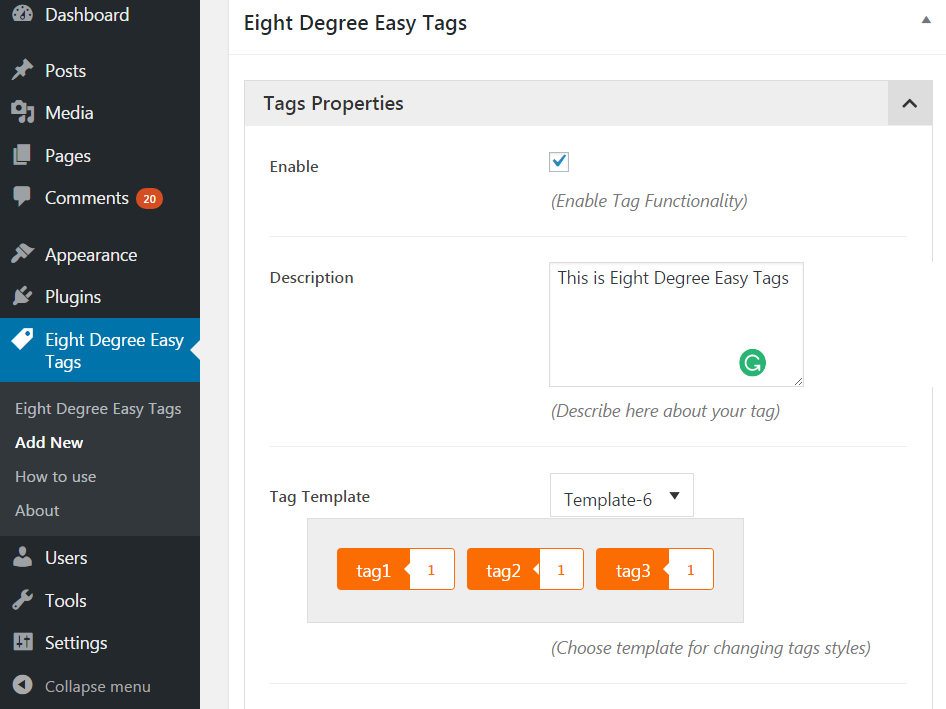Viewport: 946px width, 709px height.
Task: Open the Tag Template dropdown
Action: tap(621, 495)
